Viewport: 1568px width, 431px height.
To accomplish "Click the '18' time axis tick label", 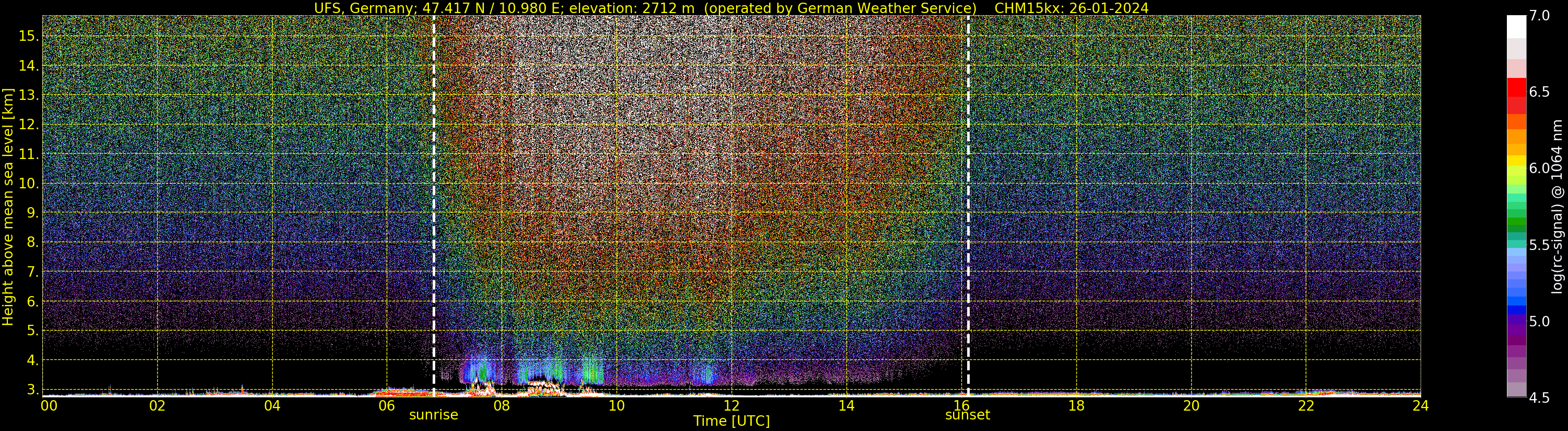I will [1076, 405].
